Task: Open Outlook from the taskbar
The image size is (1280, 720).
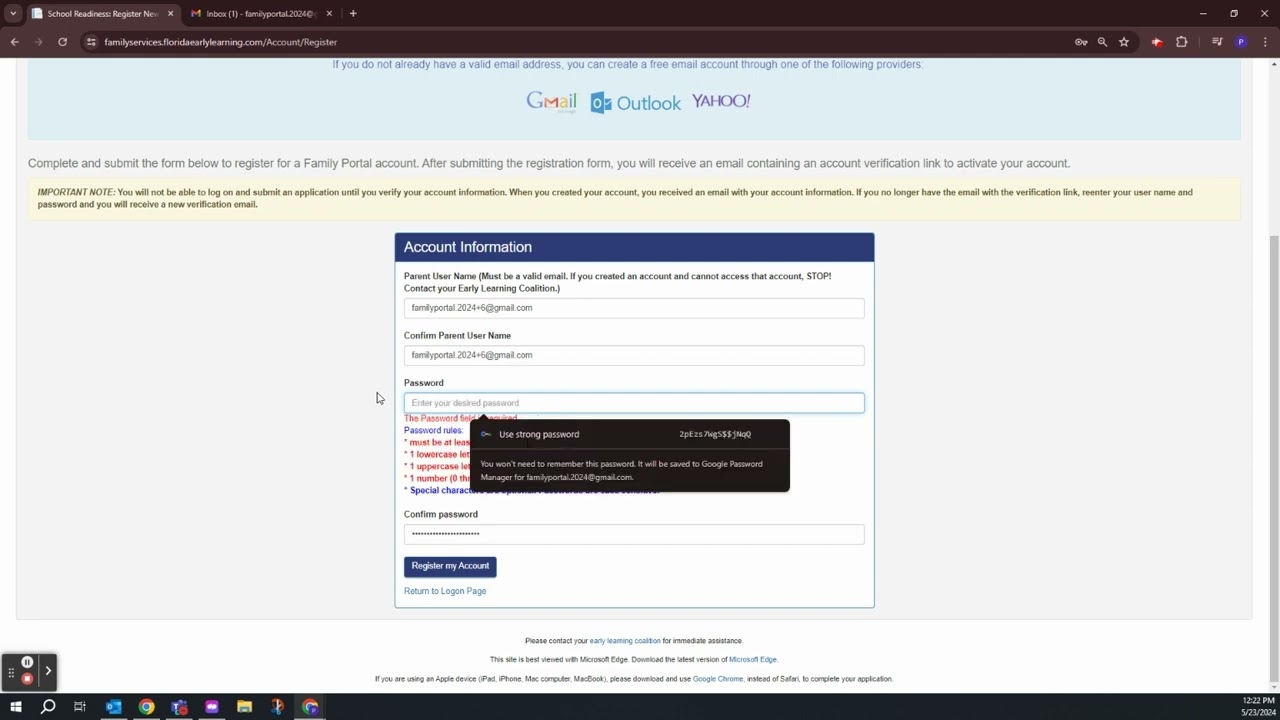Action: click(x=114, y=707)
